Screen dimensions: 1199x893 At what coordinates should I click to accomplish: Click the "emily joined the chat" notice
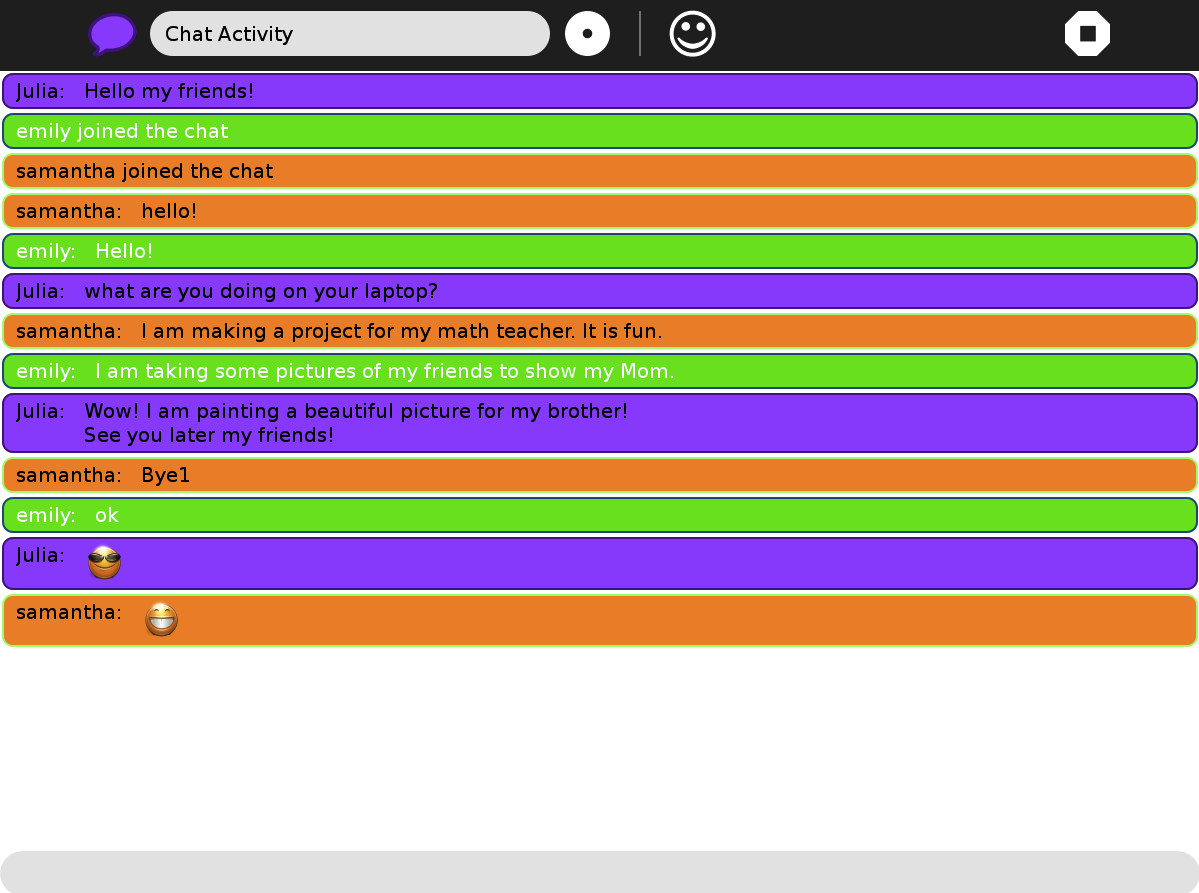[x=122, y=131]
